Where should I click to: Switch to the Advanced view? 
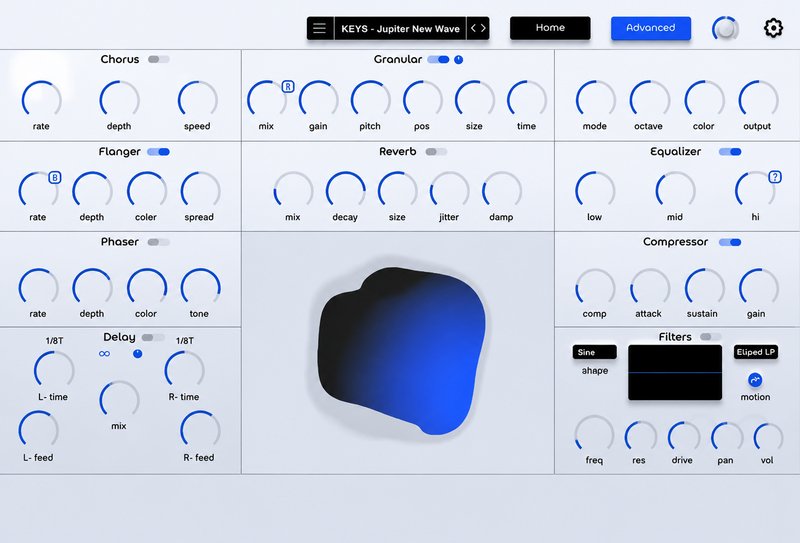[651, 28]
